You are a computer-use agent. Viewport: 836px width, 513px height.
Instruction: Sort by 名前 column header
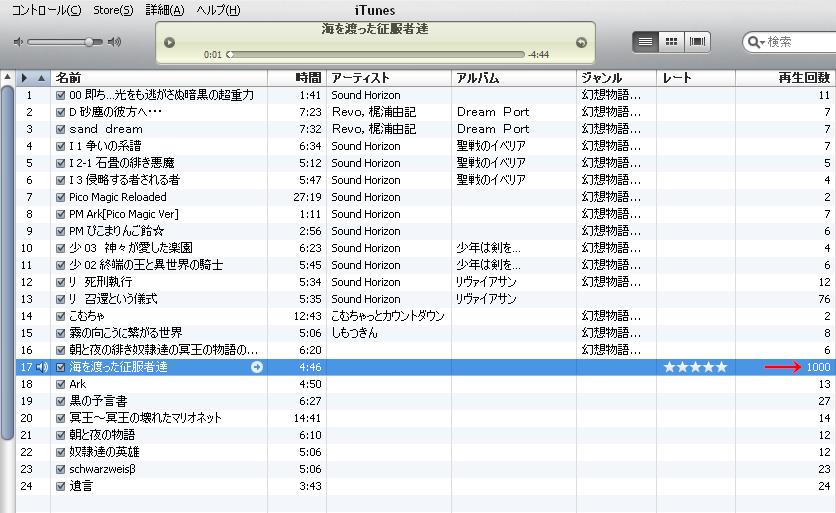pyautogui.click(x=159, y=78)
